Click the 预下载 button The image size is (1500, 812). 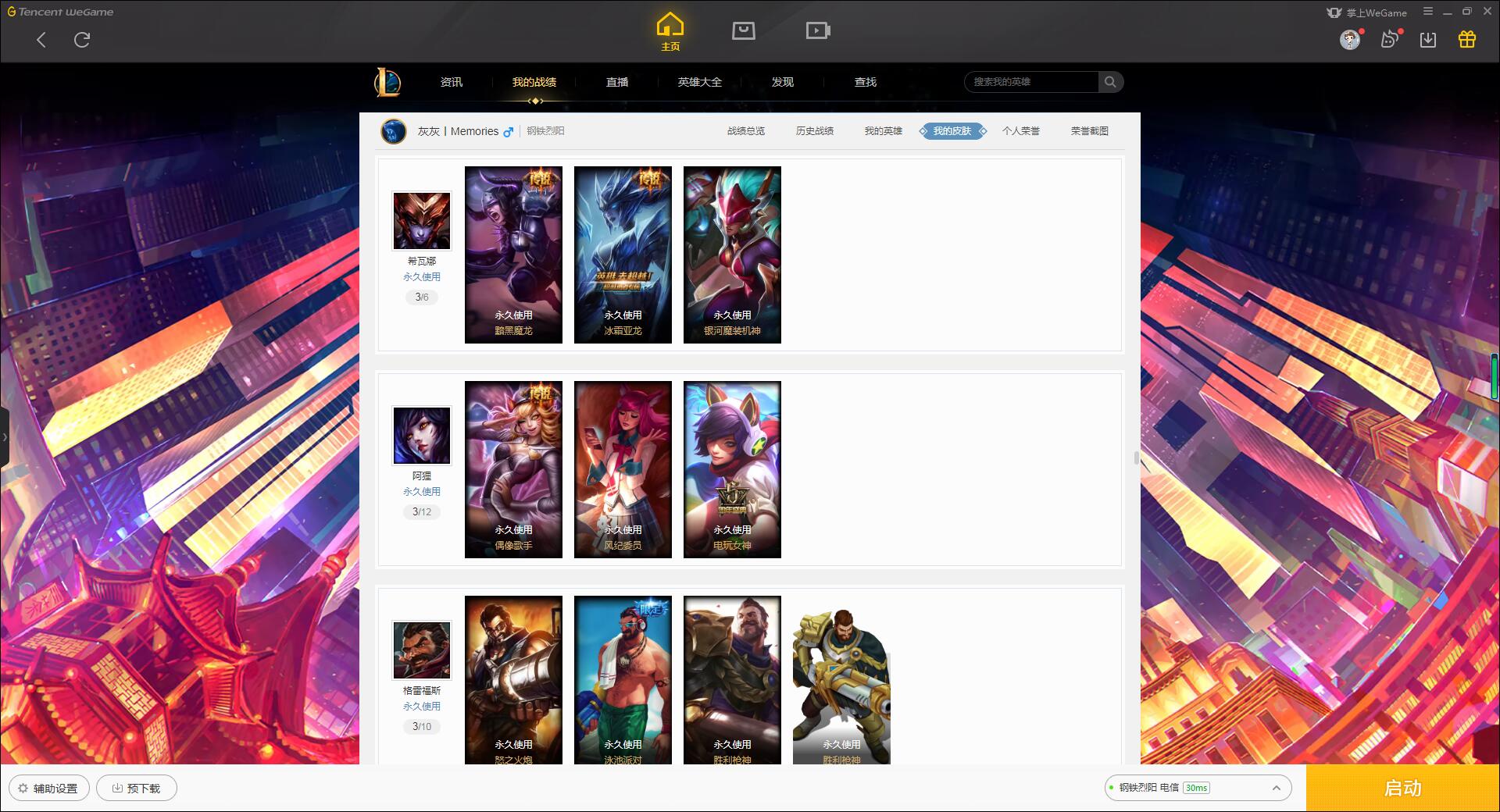[x=137, y=788]
